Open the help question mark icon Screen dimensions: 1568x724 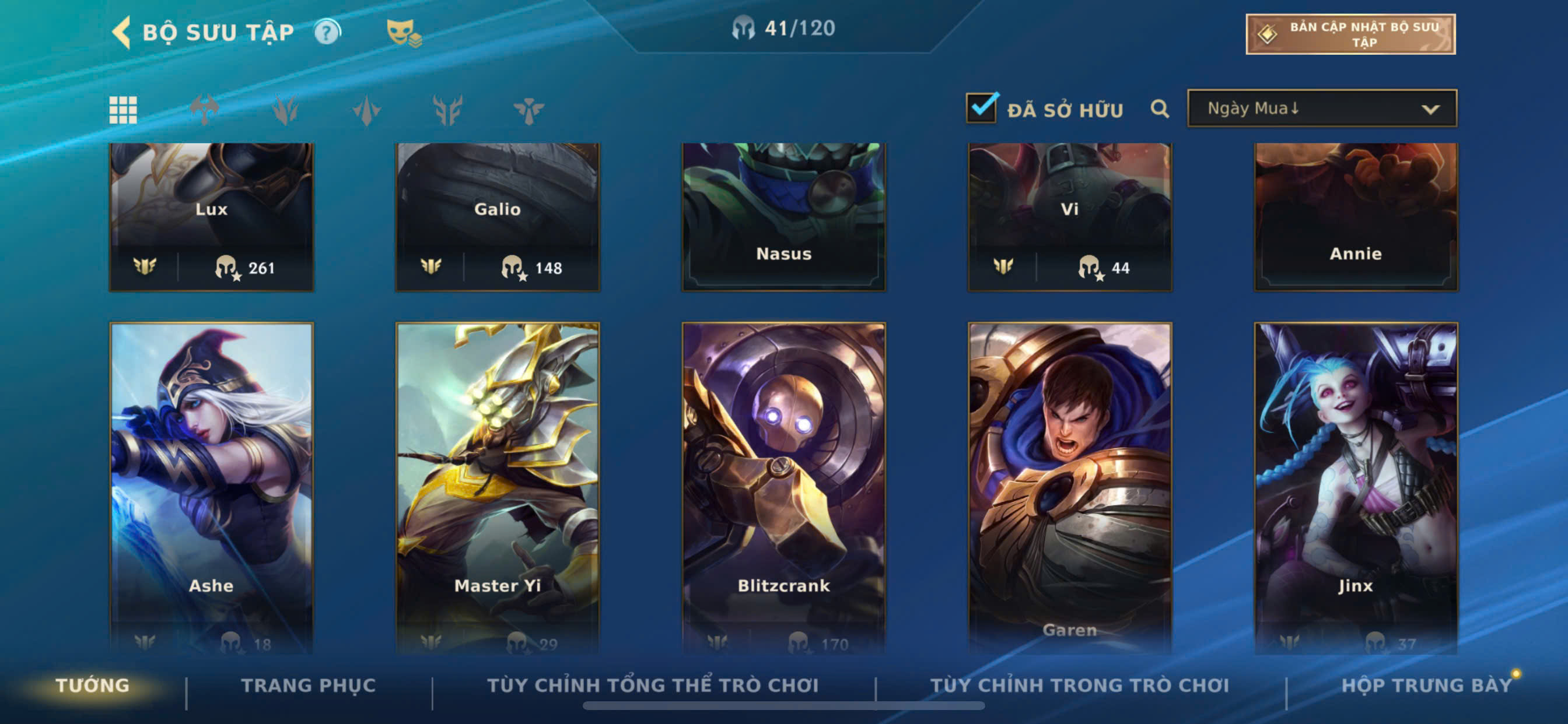pyautogui.click(x=327, y=32)
